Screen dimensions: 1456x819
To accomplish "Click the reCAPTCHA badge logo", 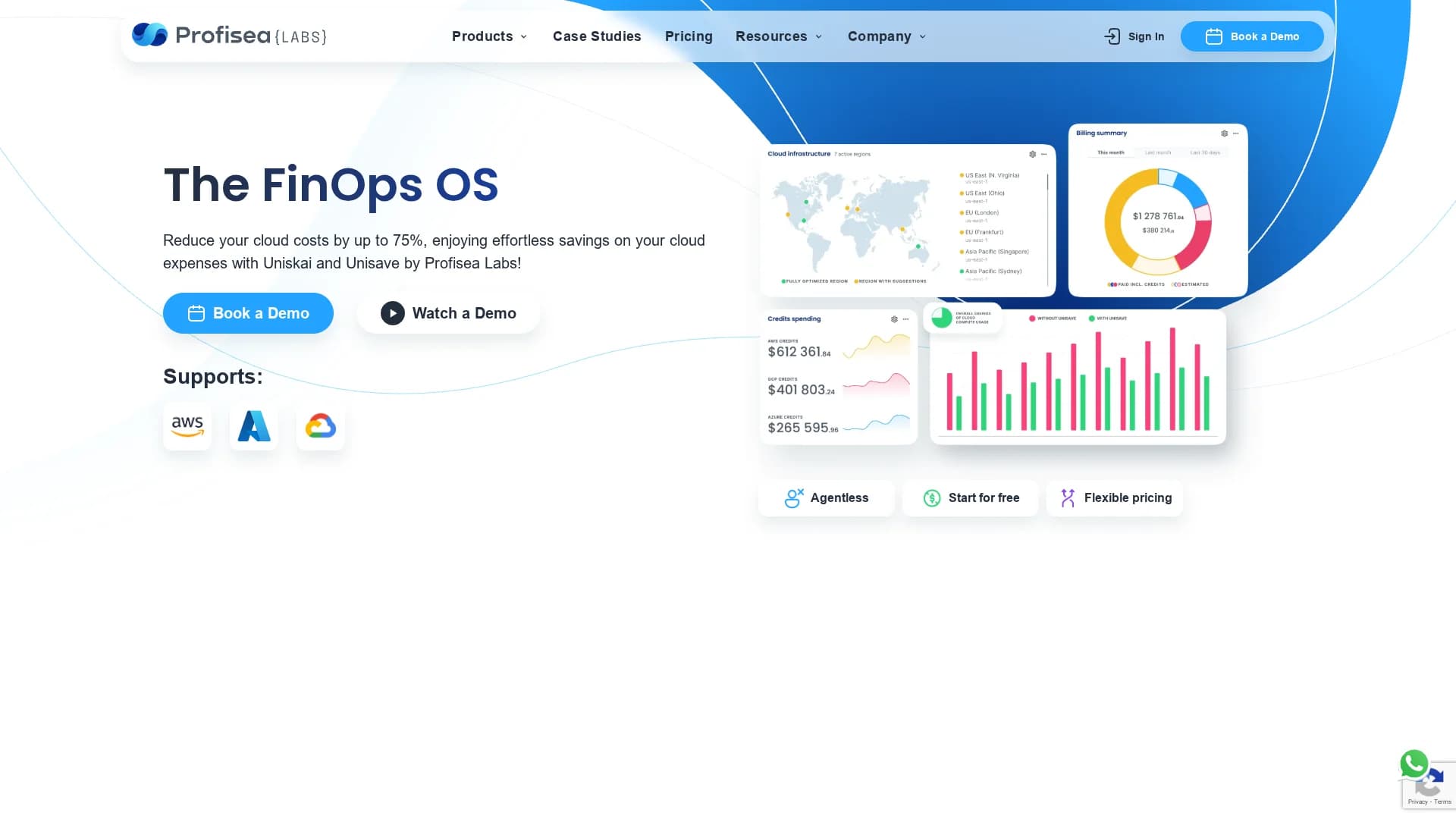I will pyautogui.click(x=1429, y=784).
